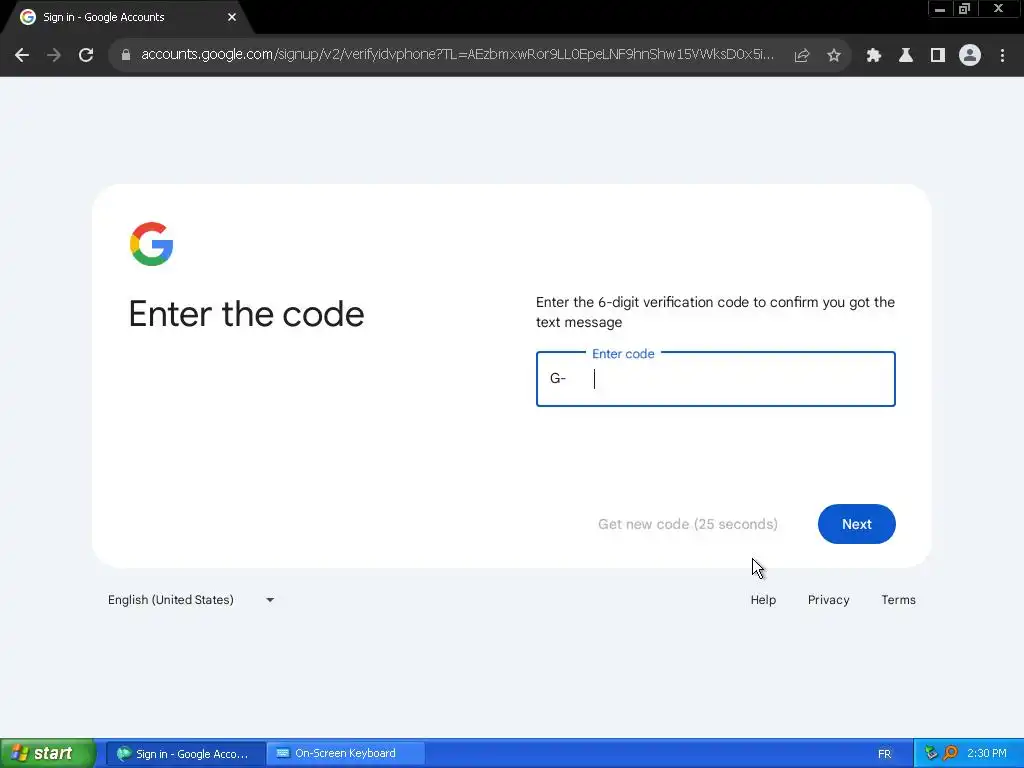Close the Sign in tab

tap(232, 17)
